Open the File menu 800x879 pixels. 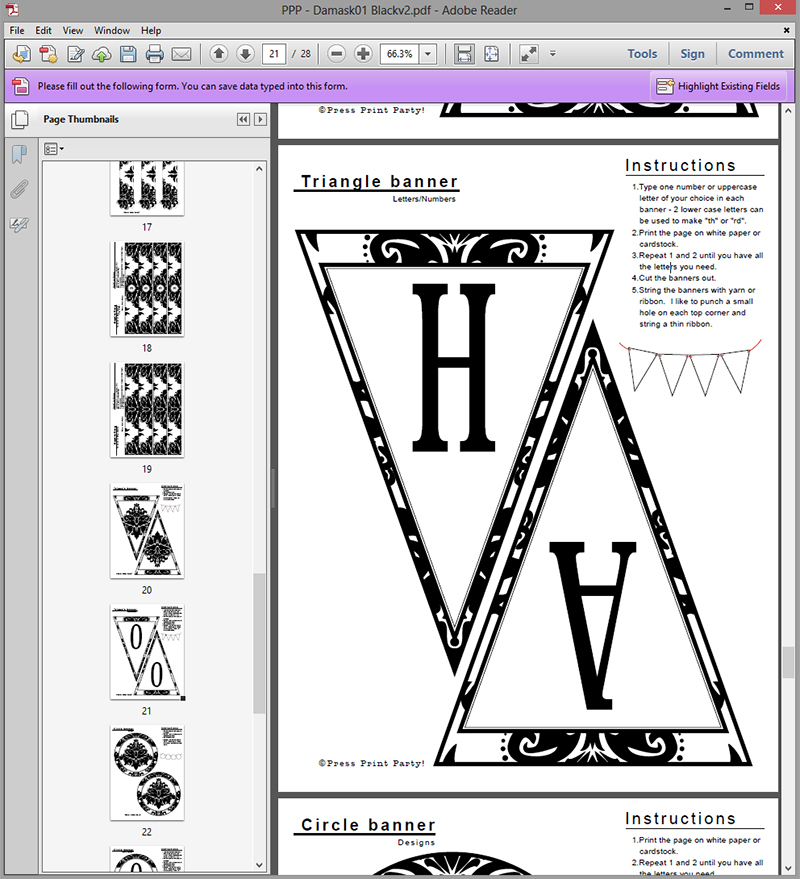17,30
